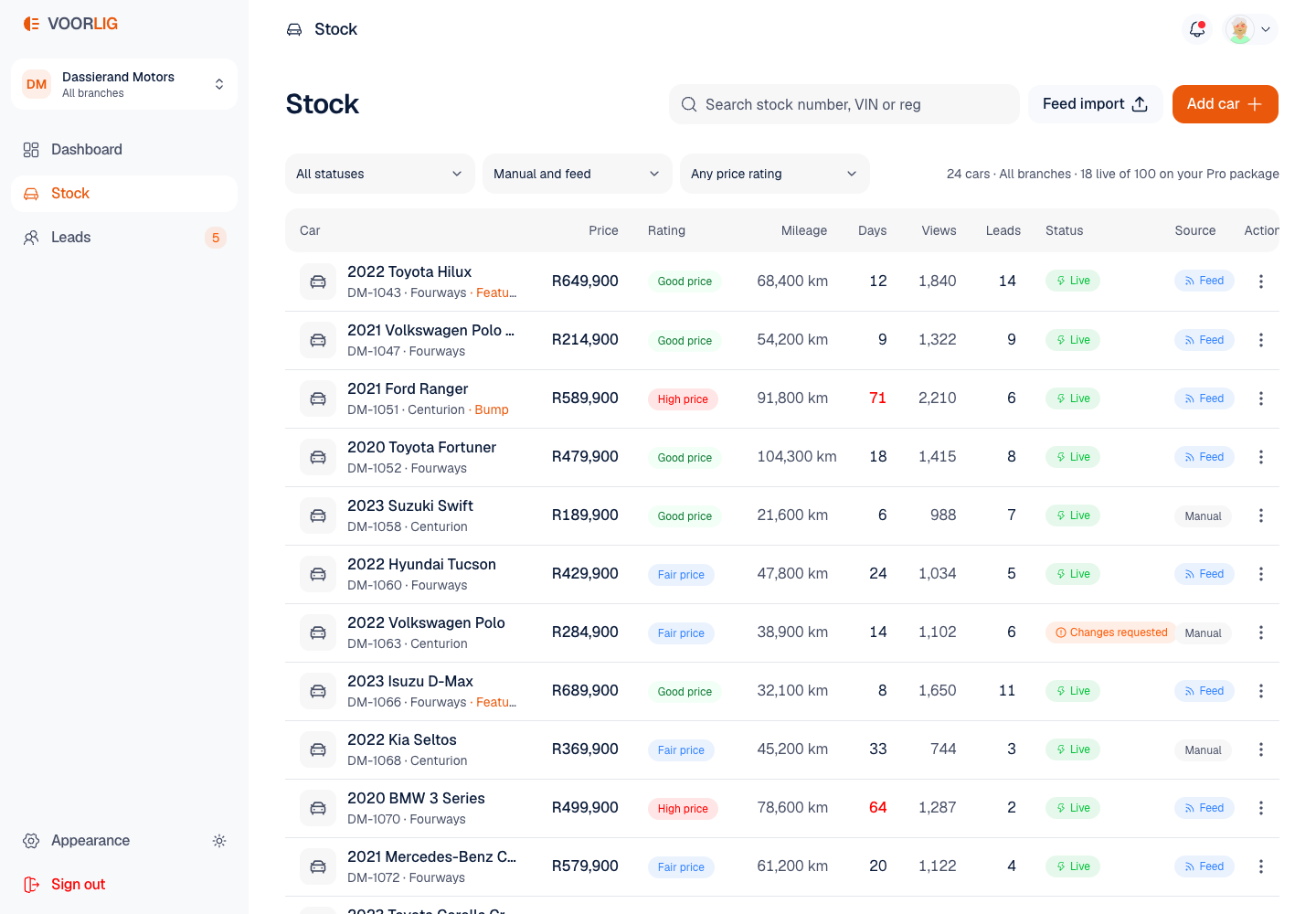Click the Good price badge for 2022 Toyota Hilux
This screenshot has width=1316, height=914.
coord(685,282)
